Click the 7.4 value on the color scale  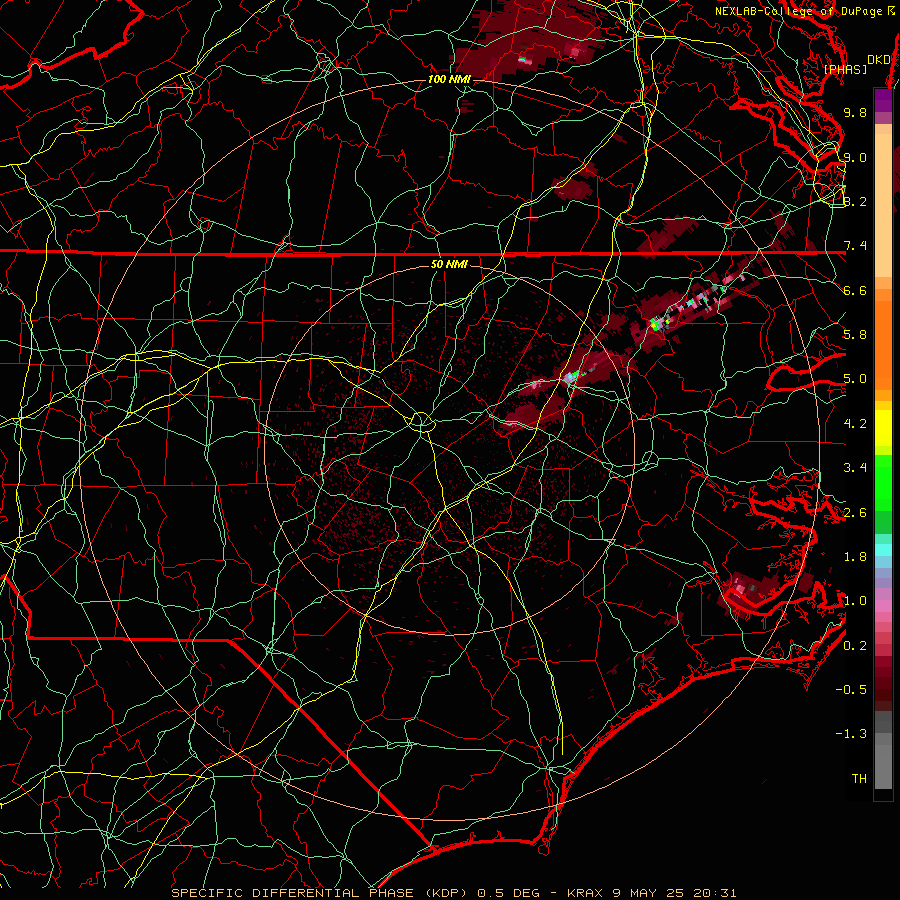(x=855, y=246)
